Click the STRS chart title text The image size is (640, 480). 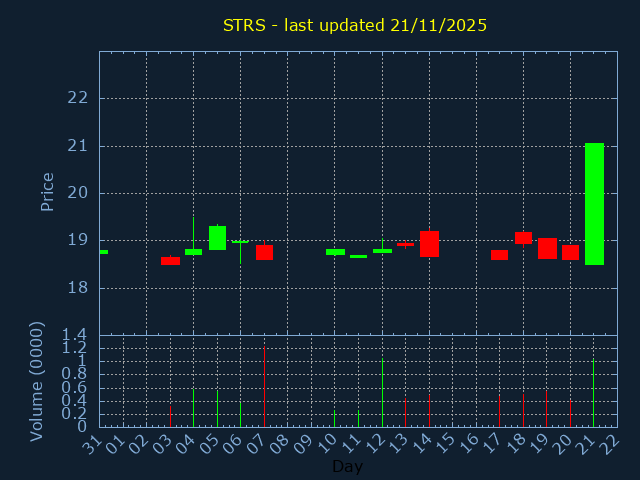[355, 25]
